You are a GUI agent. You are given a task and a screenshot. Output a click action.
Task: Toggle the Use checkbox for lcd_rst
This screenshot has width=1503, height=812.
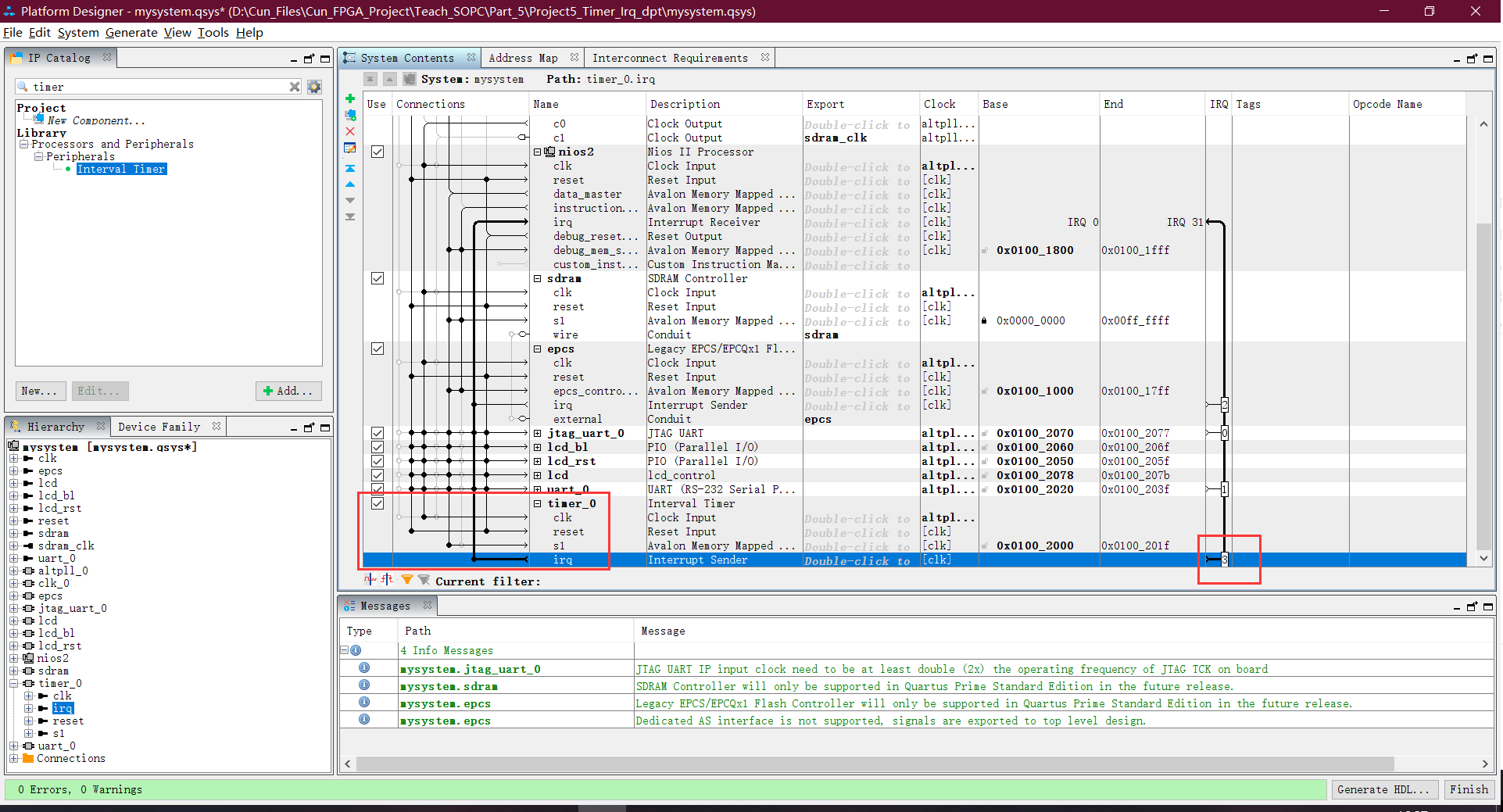click(378, 461)
